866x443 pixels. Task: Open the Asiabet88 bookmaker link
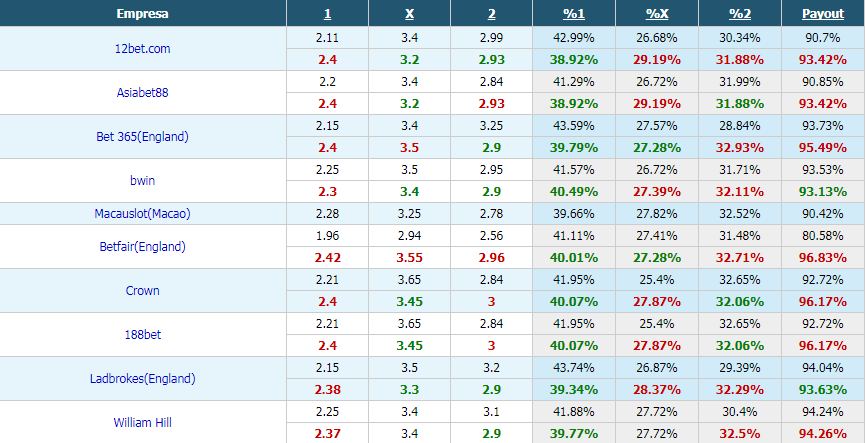click(142, 93)
